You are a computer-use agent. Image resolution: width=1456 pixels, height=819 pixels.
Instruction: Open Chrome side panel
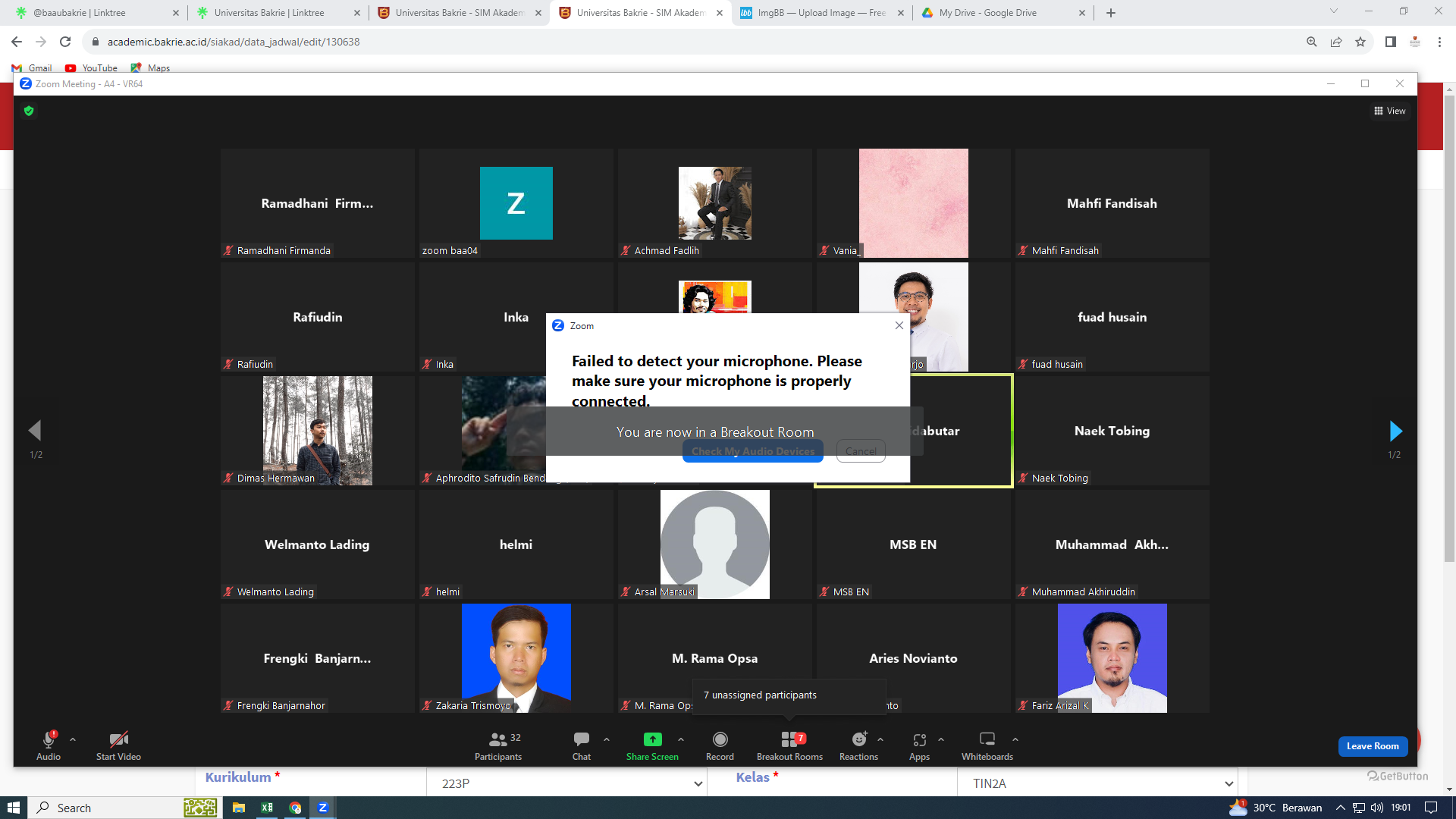(1391, 42)
